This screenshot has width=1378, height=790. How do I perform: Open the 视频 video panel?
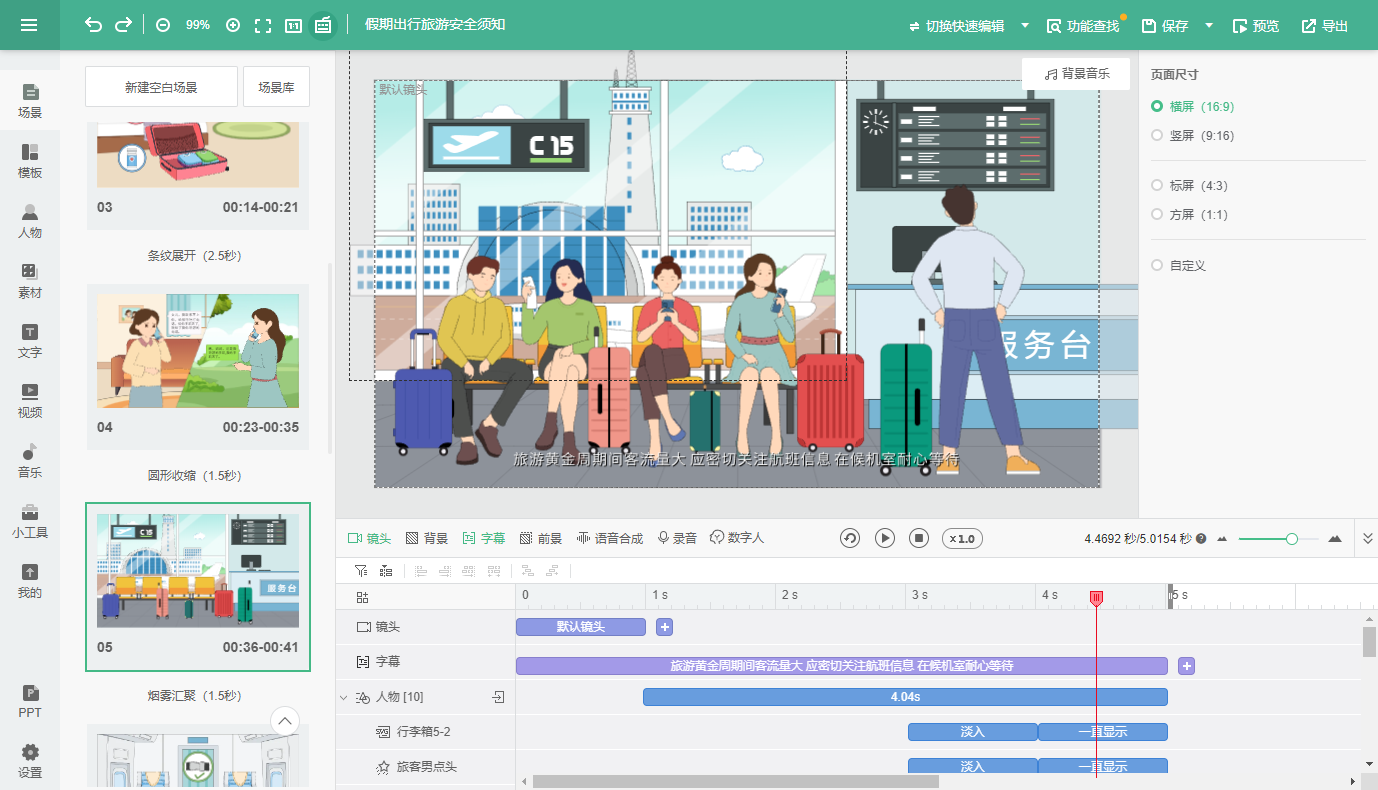coord(30,401)
